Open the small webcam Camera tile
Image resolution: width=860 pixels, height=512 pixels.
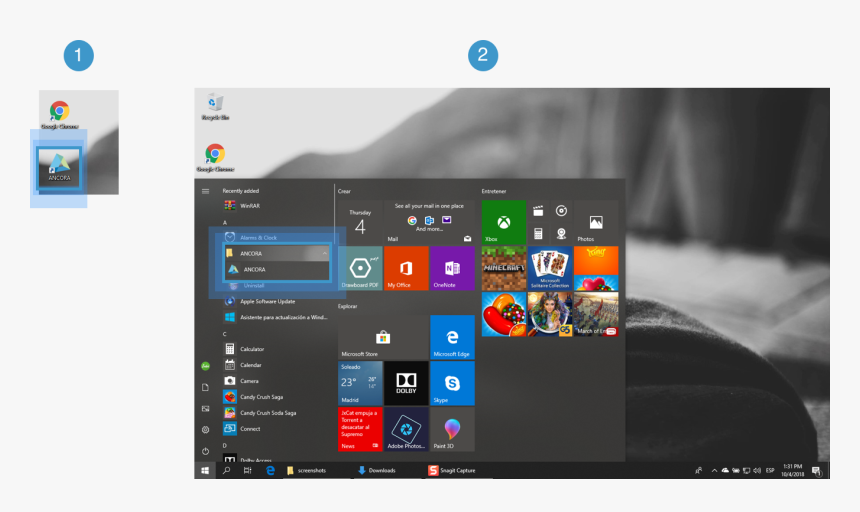561,234
